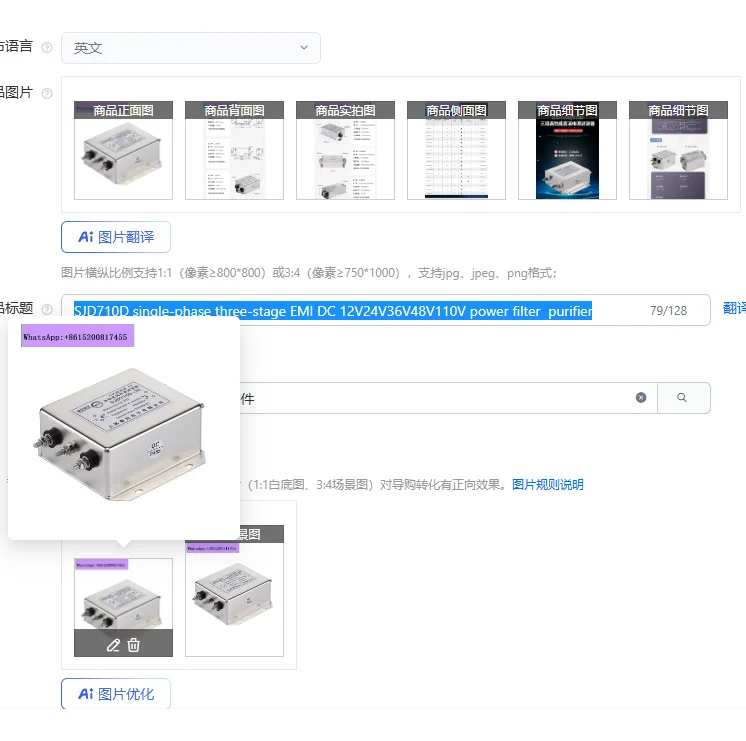Select the 商品侧面图 thumbnail

[x=456, y=150]
